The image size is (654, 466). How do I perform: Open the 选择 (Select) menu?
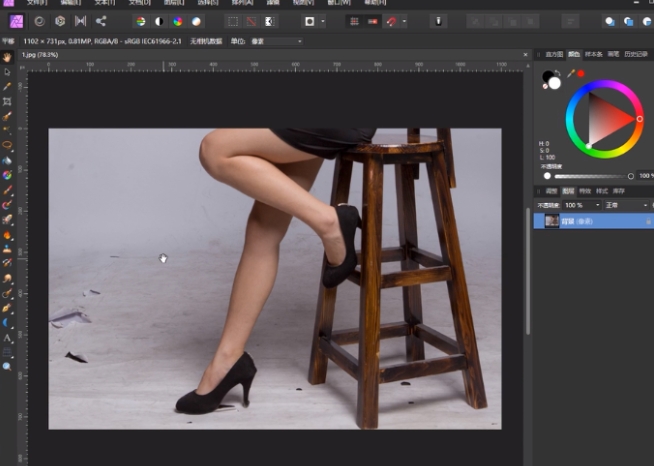pyautogui.click(x=207, y=3)
